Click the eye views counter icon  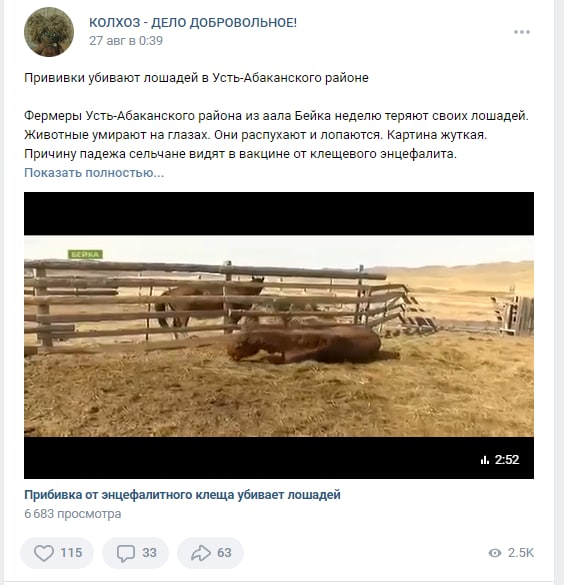495,553
